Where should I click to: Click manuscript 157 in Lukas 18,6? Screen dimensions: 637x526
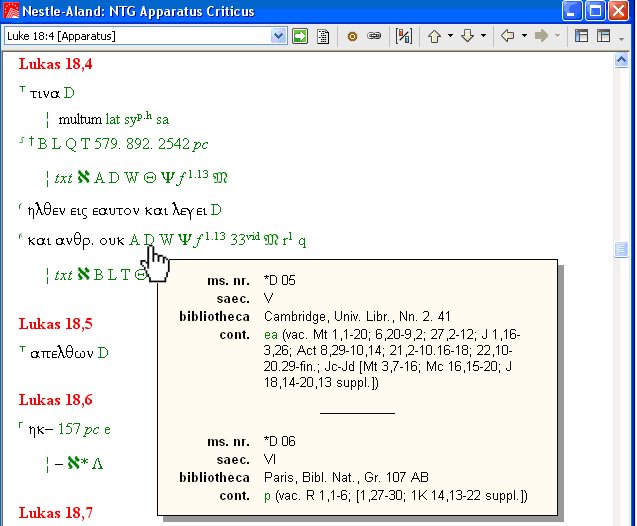point(69,429)
